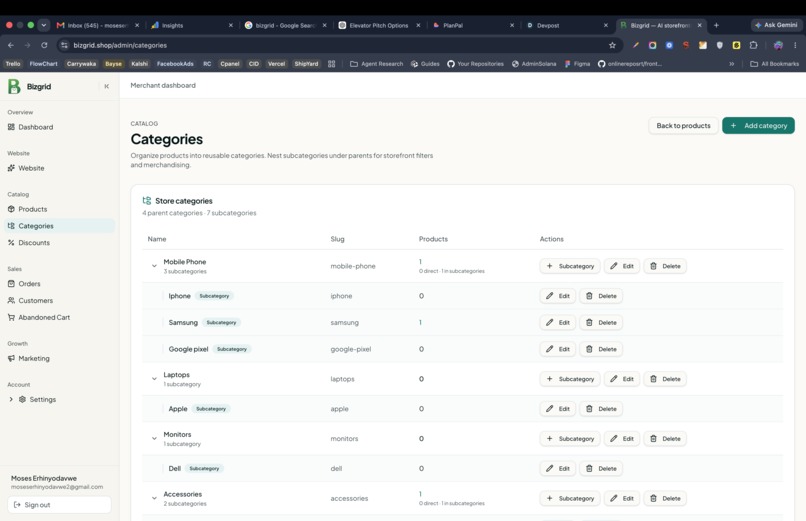Collapse the Laptops category

point(154,379)
